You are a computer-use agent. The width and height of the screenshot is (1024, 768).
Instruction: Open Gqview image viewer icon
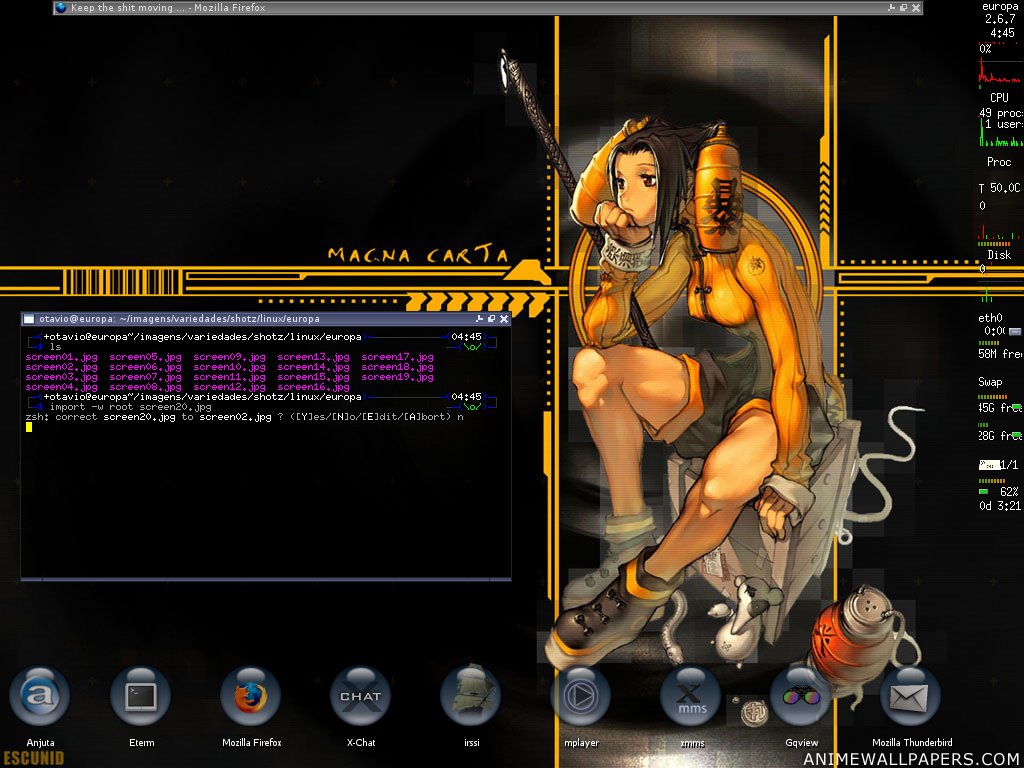(x=801, y=696)
